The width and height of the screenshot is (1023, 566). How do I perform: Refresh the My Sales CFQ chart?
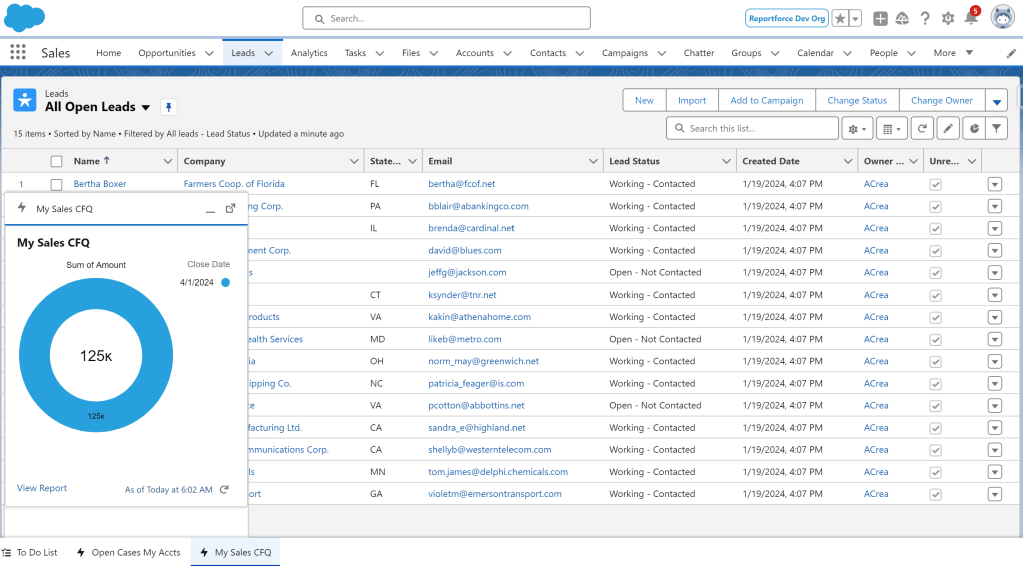pyautogui.click(x=224, y=489)
